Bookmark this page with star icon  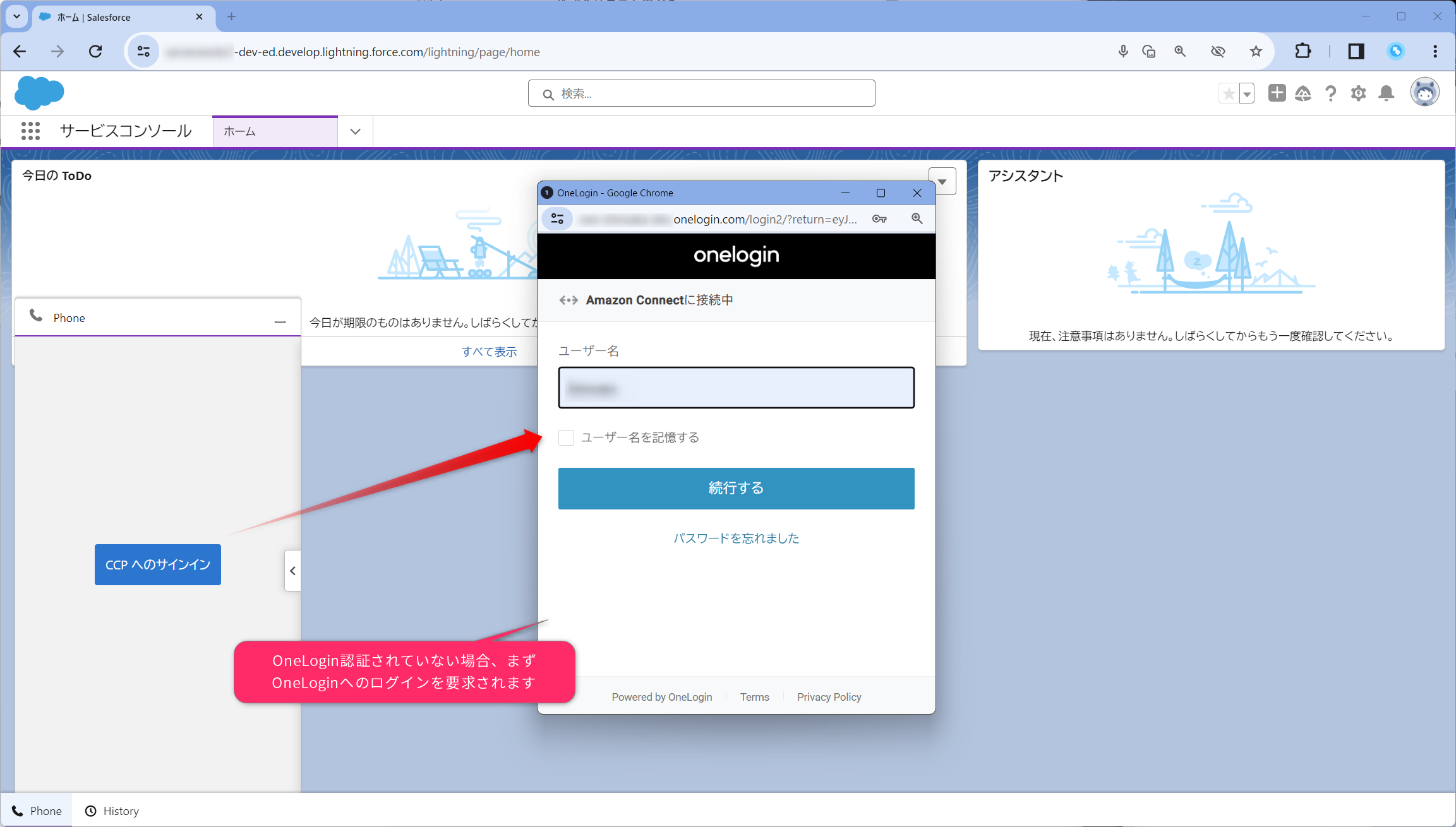coord(1256,52)
